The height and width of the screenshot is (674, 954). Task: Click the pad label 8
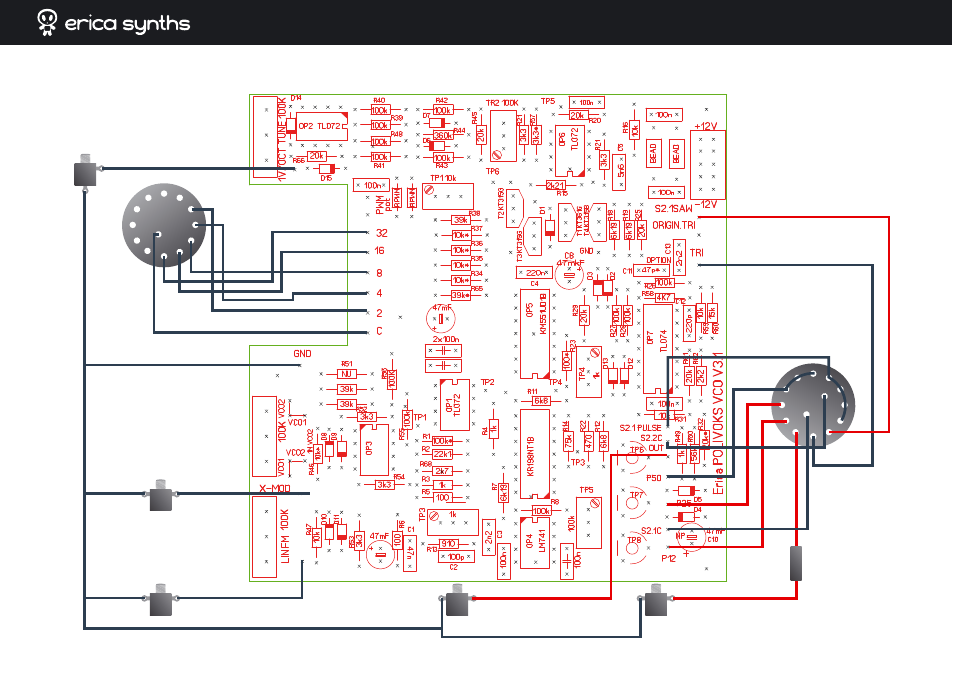click(x=380, y=273)
